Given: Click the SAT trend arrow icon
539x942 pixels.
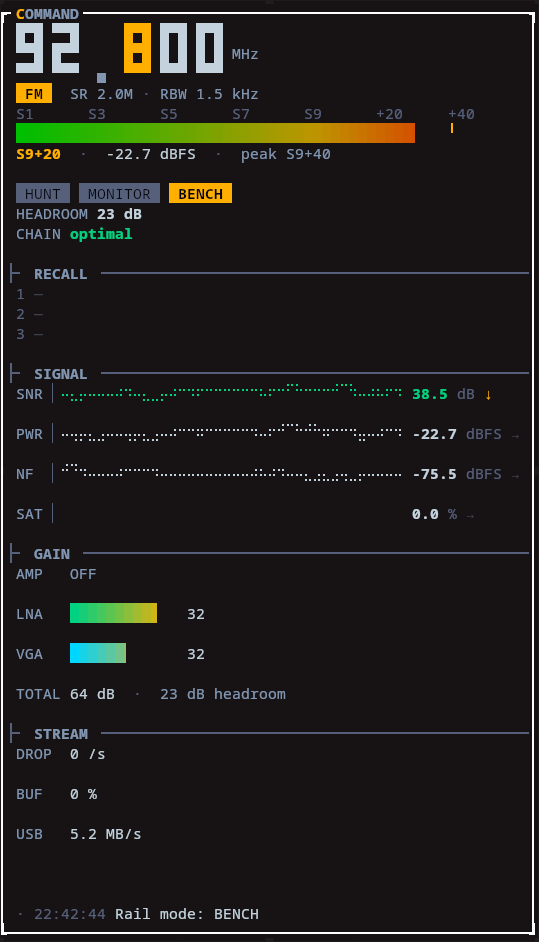Looking at the screenshot, I should (x=470, y=515).
